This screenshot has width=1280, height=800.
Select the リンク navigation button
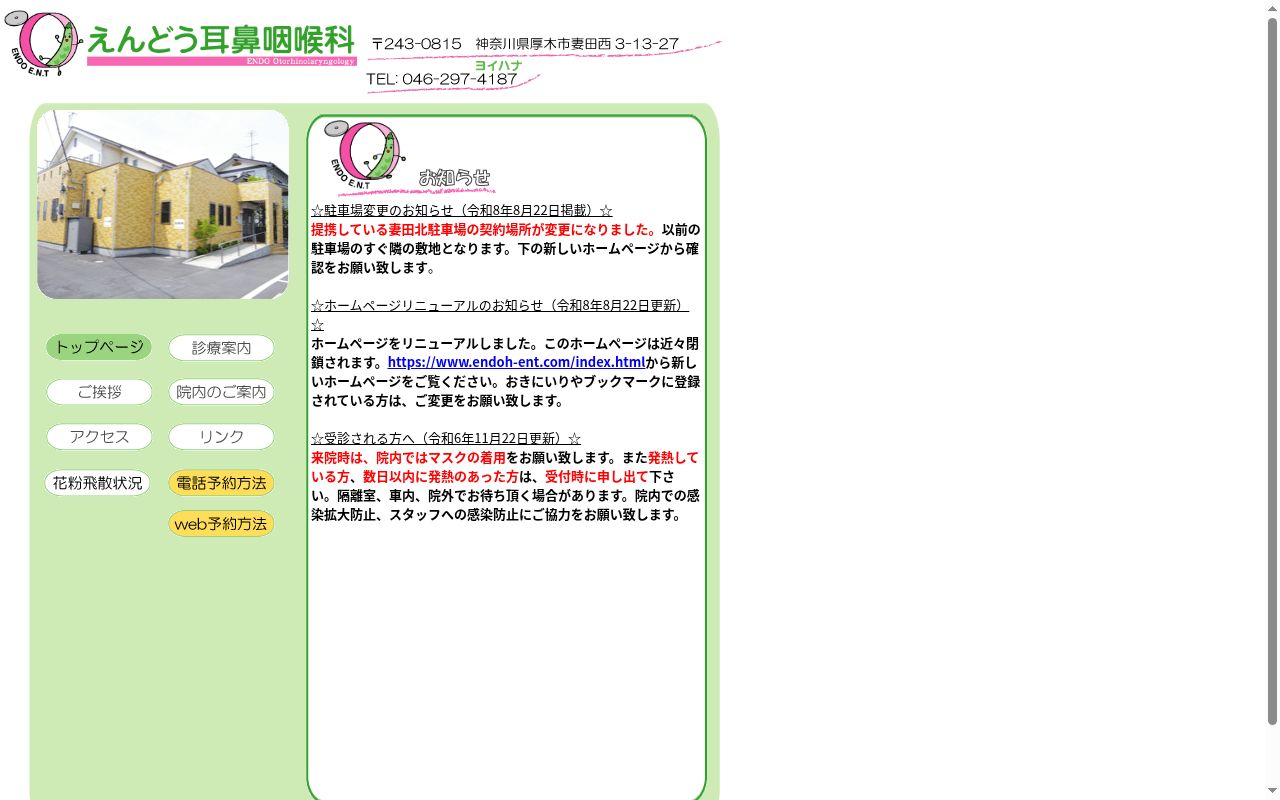point(221,437)
